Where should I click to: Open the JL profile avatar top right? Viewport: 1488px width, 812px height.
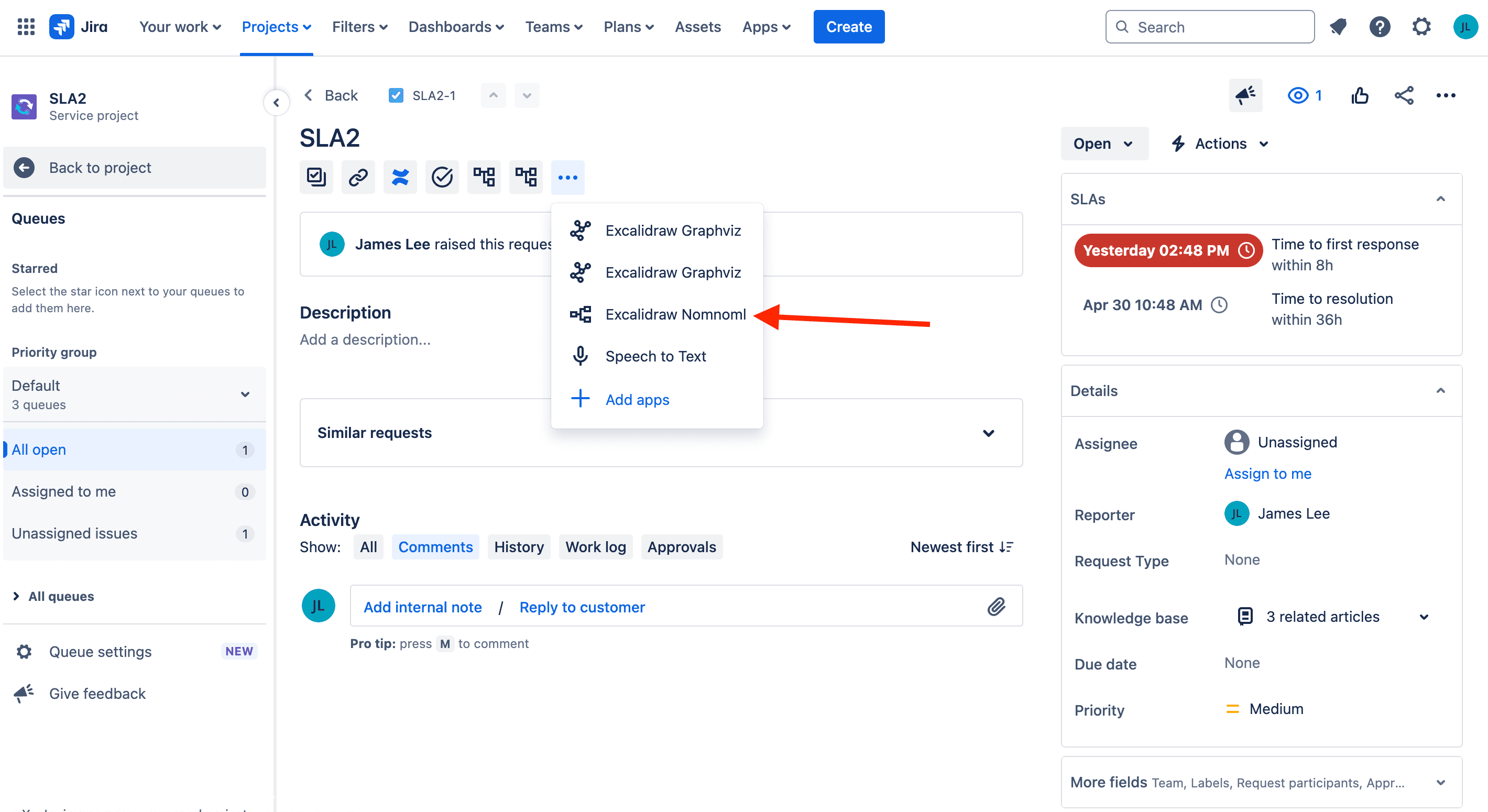(x=1465, y=27)
